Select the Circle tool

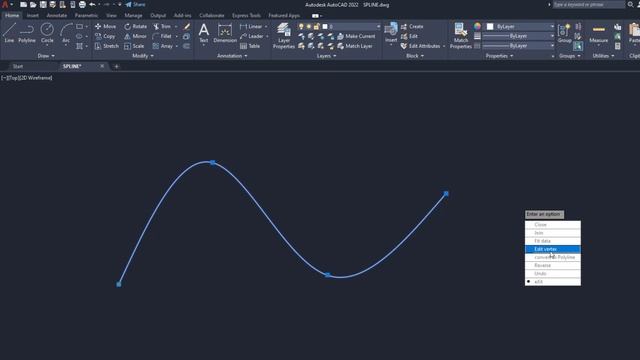pyautogui.click(x=47, y=33)
